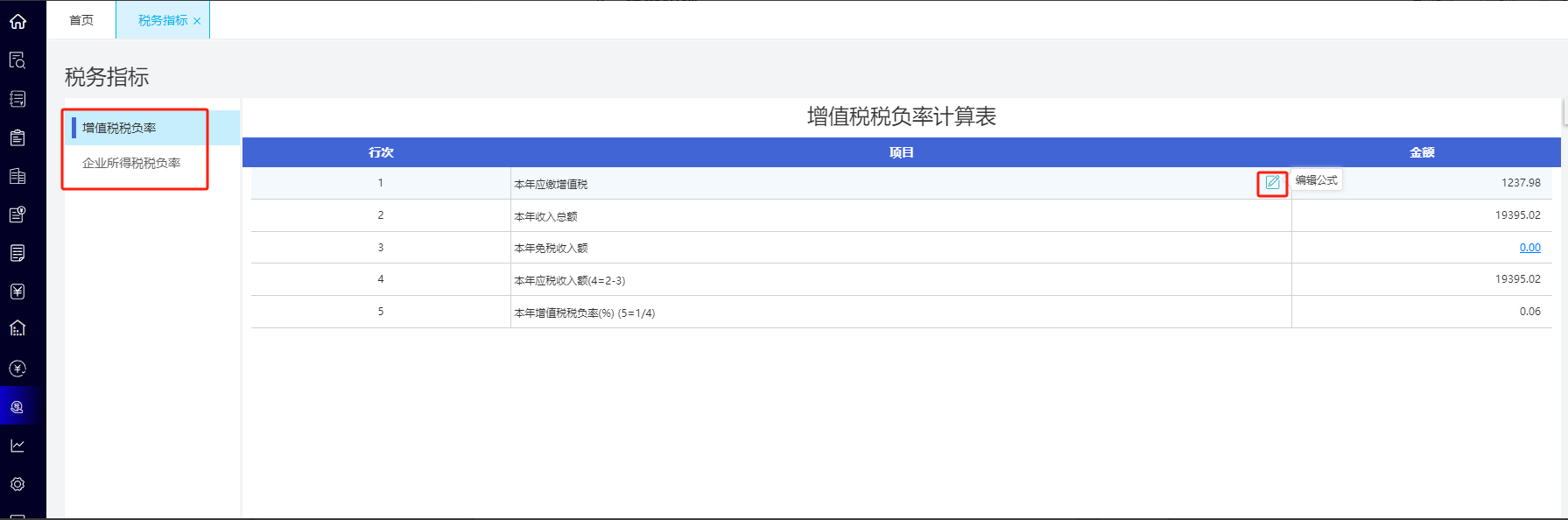This screenshot has height=520, width=1568.
Task: Click the 税务指标 page heading
Action: tap(107, 77)
